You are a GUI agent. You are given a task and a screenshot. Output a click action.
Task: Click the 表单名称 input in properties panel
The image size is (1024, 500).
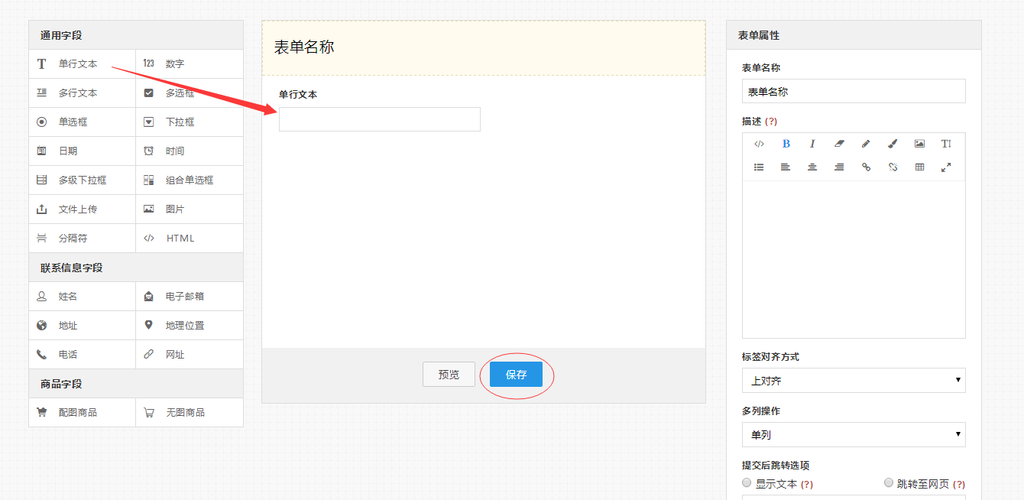click(x=854, y=91)
